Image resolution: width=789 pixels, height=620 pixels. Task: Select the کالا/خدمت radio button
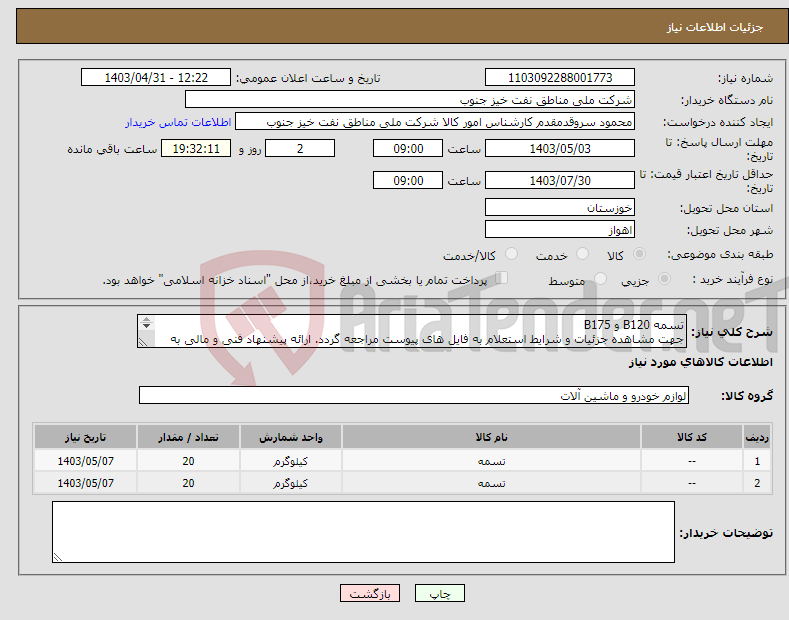(511, 254)
